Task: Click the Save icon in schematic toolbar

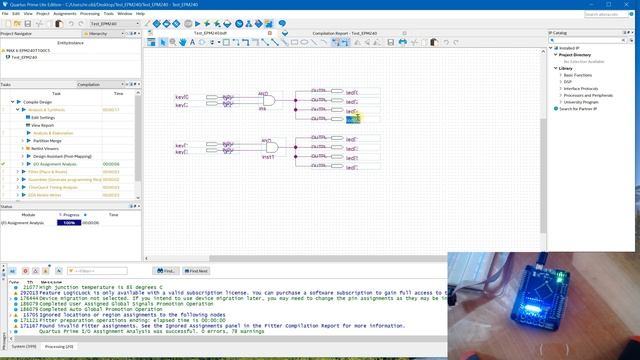Action: (391, 42)
